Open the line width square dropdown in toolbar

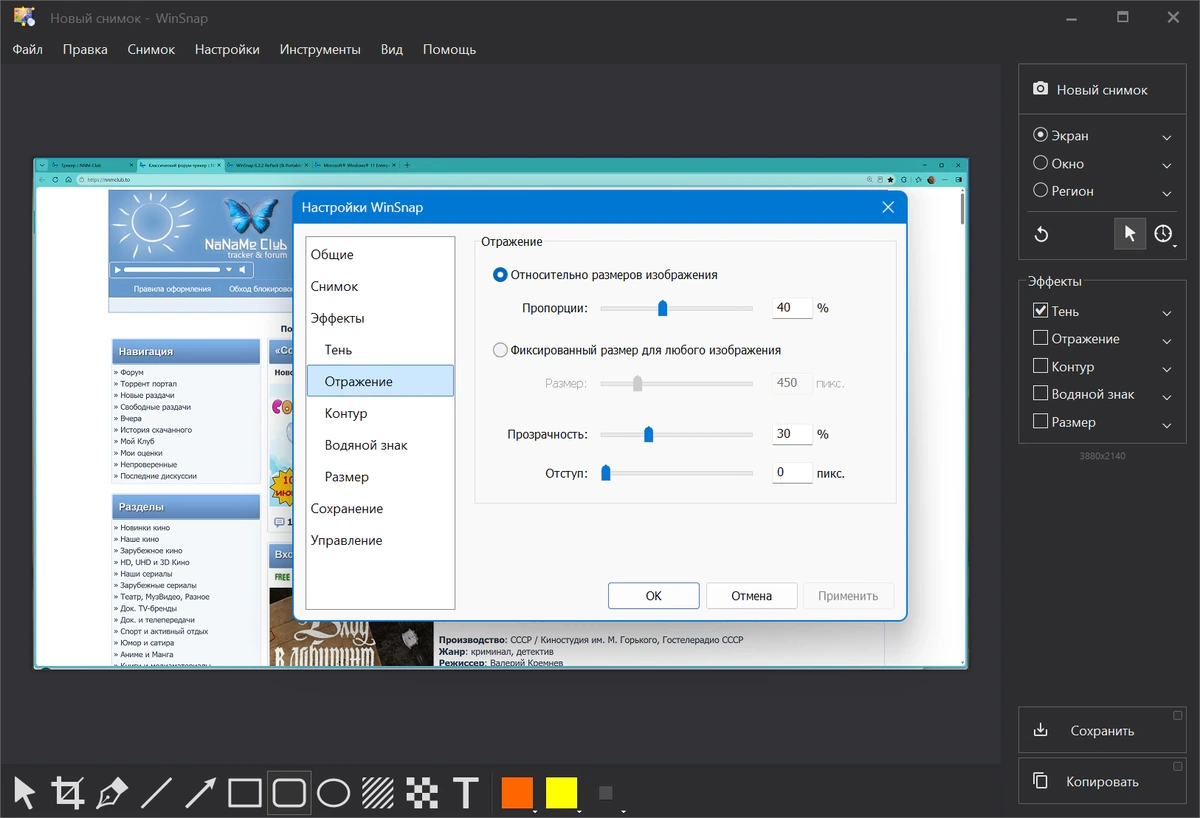click(x=606, y=793)
